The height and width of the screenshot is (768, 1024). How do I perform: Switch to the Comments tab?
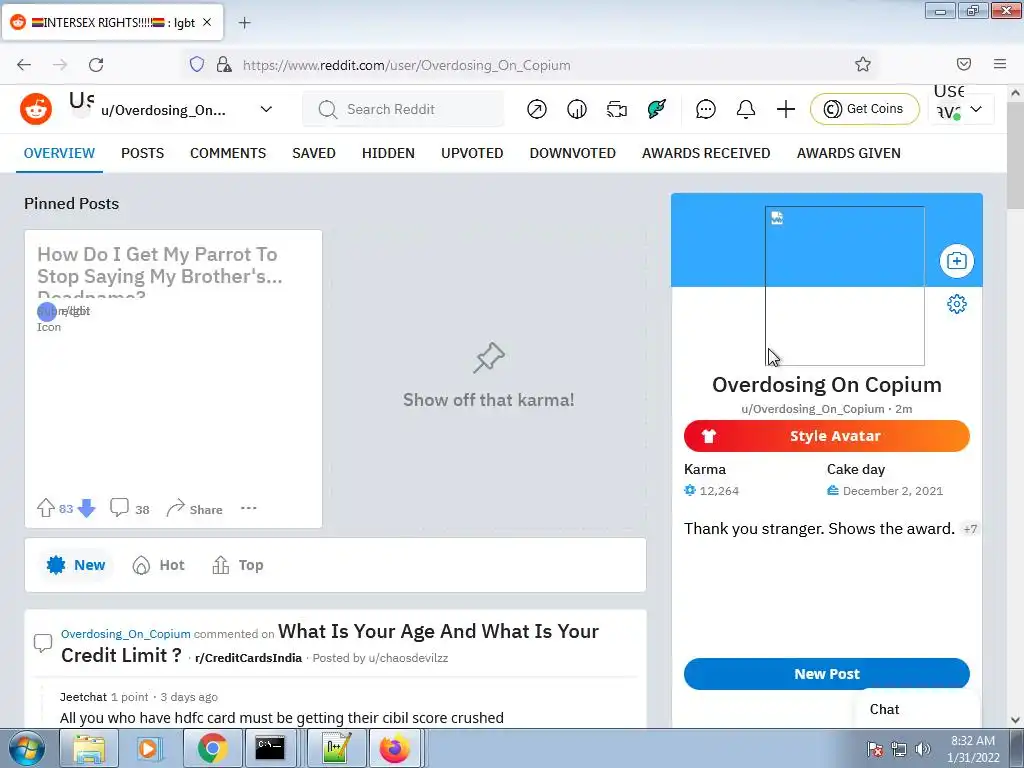(x=228, y=153)
